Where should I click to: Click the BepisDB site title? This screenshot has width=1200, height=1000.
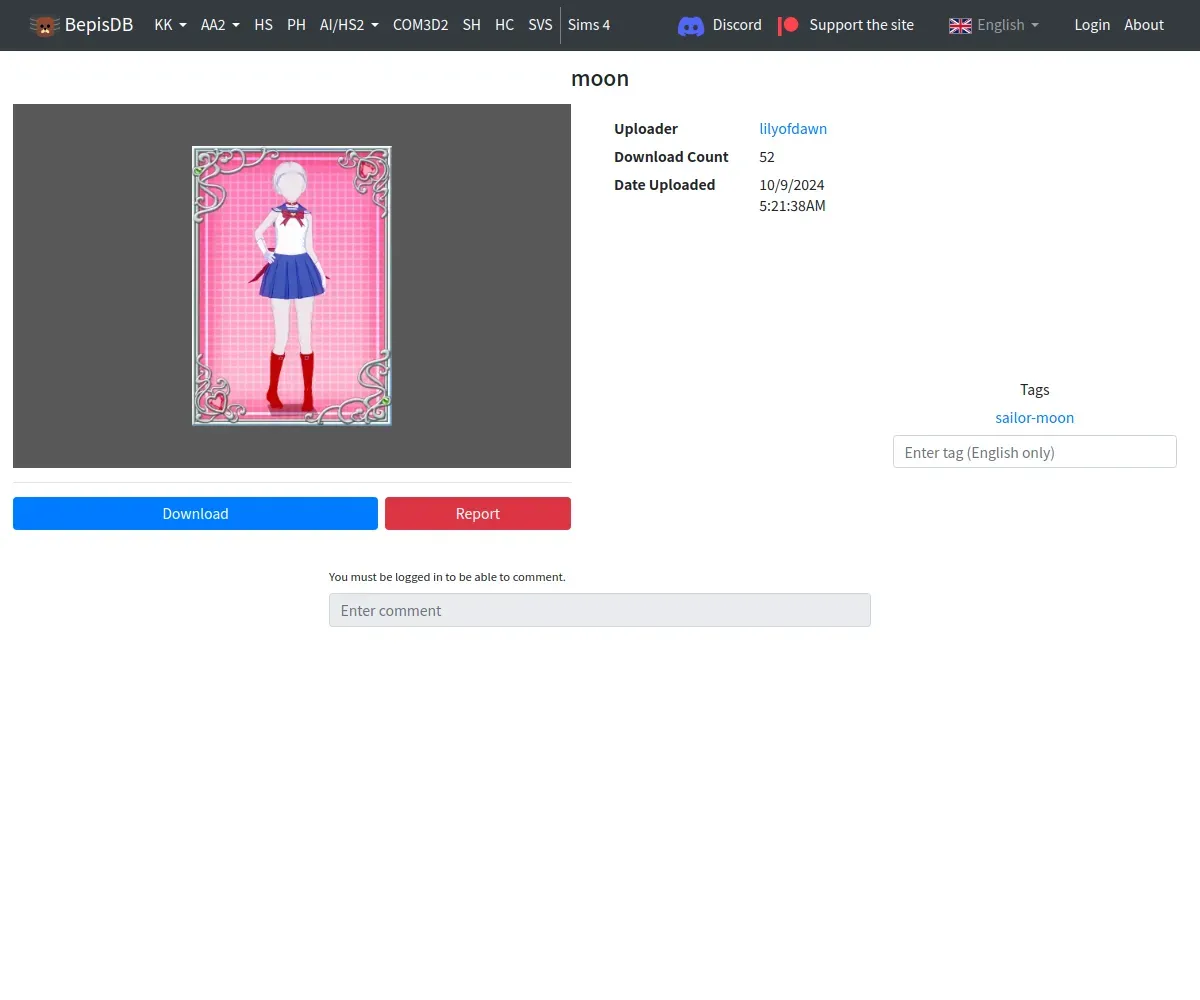[99, 25]
